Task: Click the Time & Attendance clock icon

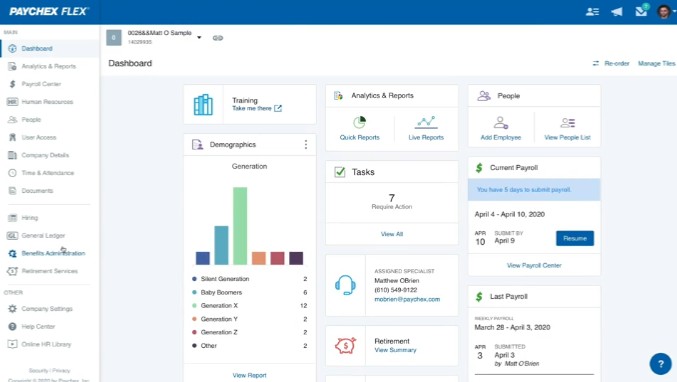Action: click(12, 173)
